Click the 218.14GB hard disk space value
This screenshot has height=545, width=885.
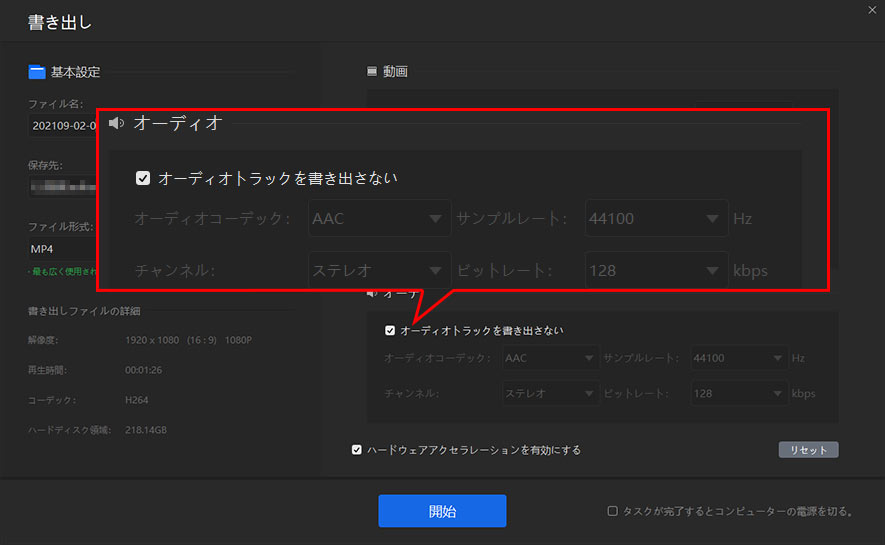[x=146, y=430]
